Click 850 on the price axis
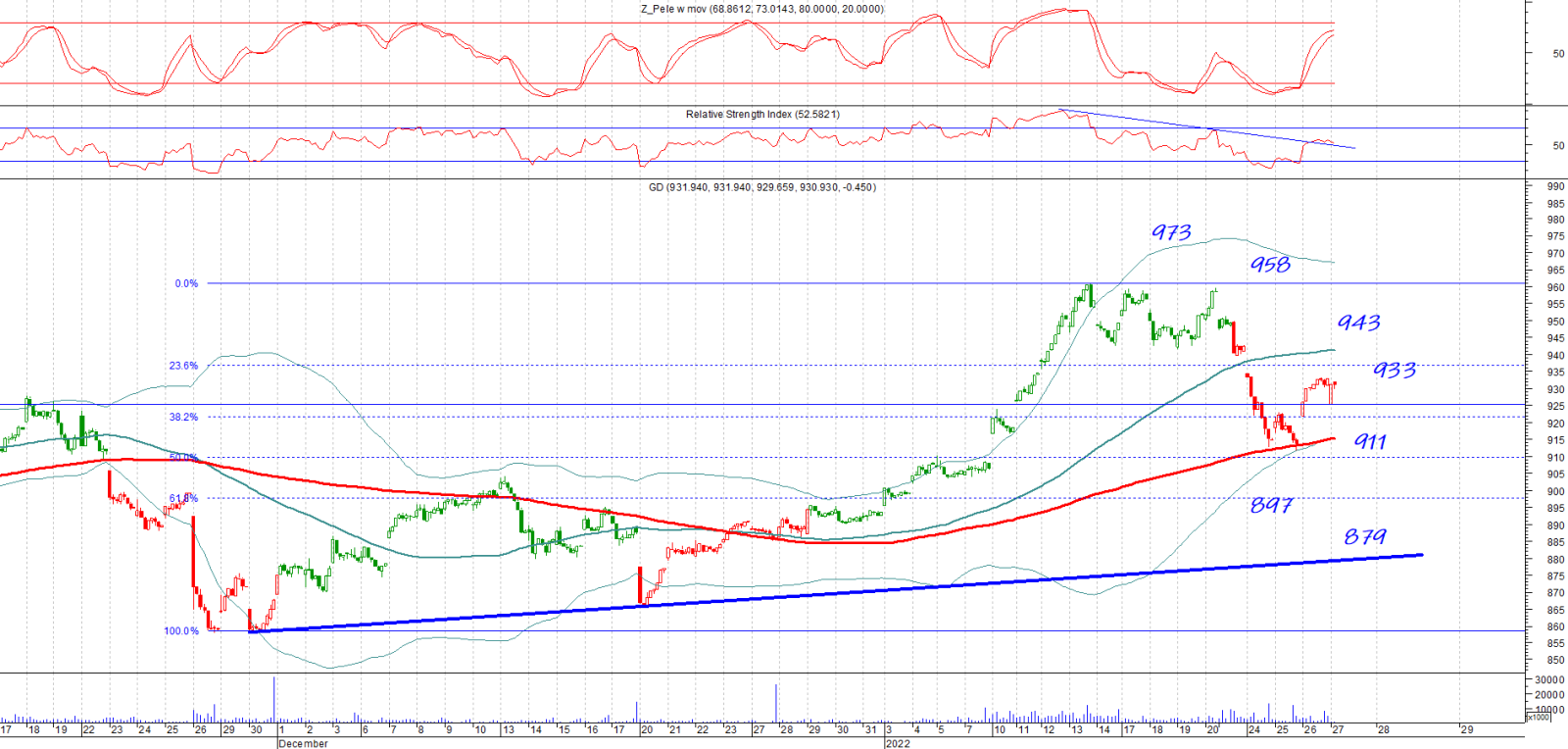The width and height of the screenshot is (1568, 749). coord(1555,661)
